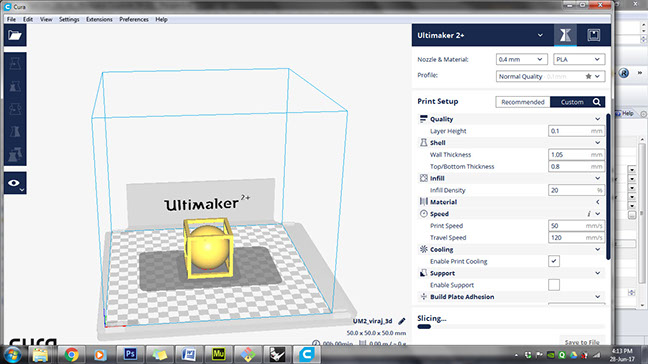Click the Infill Density input field
This screenshot has height=364, width=648.
coord(576,190)
